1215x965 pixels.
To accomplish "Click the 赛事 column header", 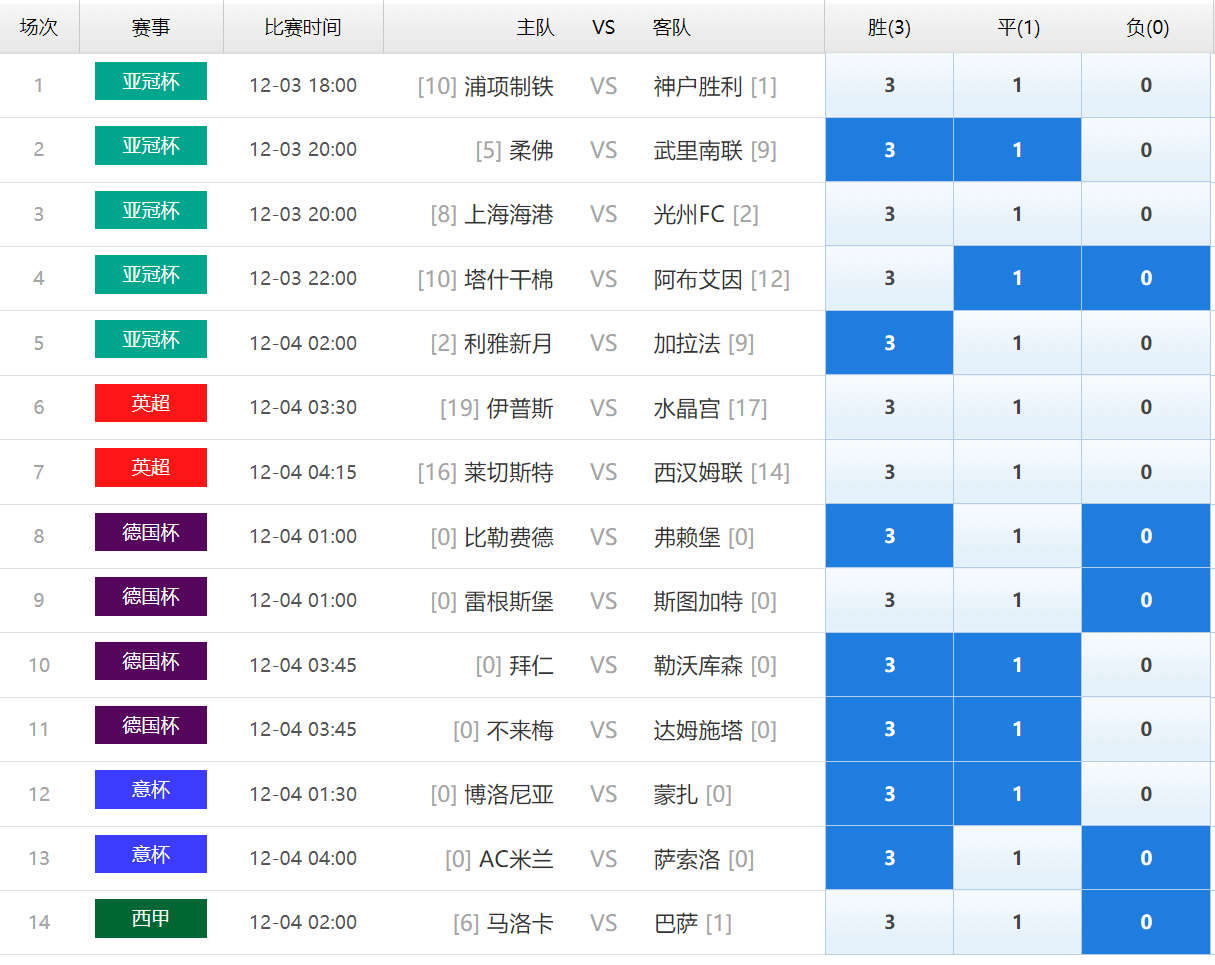I will (151, 27).
